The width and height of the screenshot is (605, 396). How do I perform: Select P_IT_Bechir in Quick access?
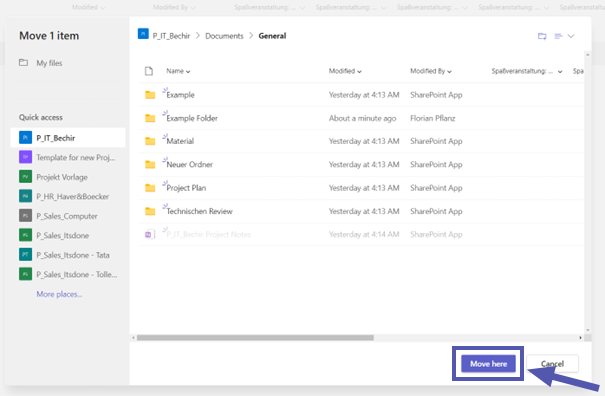[x=68, y=138]
